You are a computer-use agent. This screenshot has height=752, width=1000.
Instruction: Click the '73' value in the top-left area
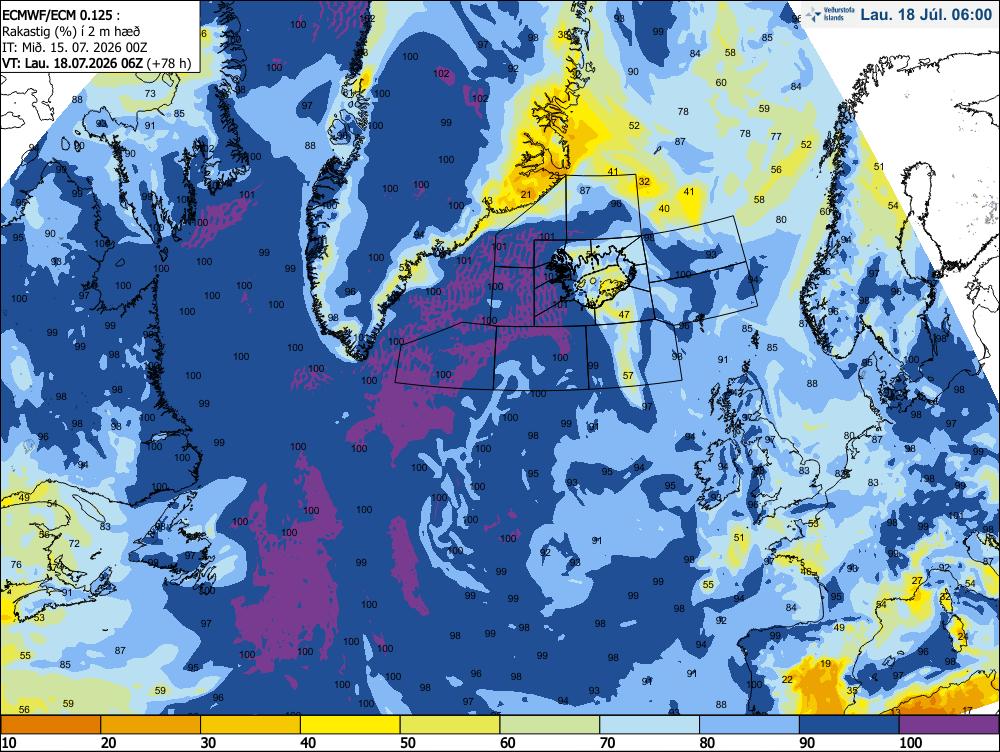tap(150, 93)
